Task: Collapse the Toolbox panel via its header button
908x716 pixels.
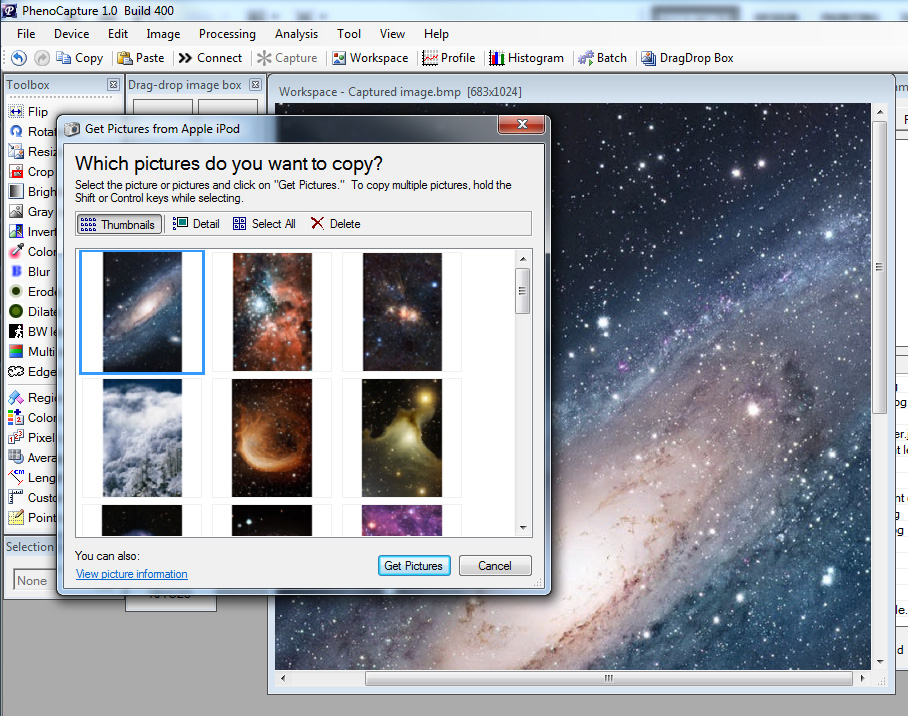Action: (x=113, y=85)
